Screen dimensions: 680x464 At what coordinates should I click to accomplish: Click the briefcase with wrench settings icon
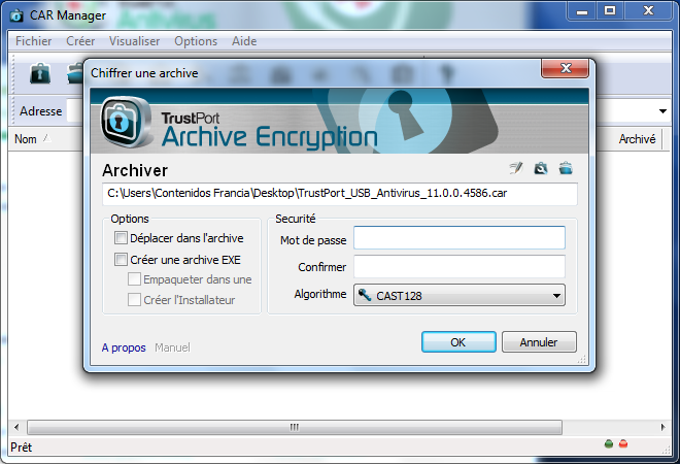[x=540, y=168]
